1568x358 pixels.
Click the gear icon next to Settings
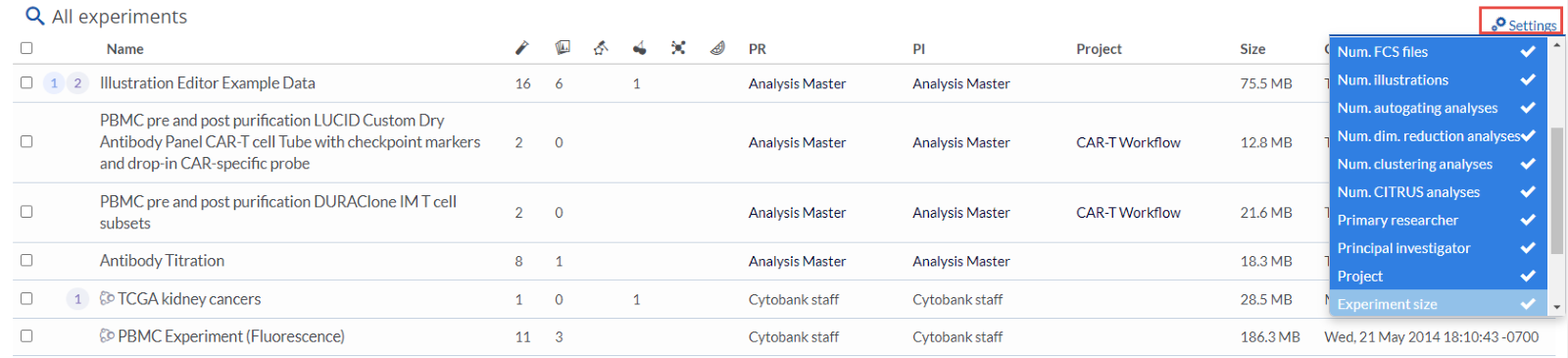[1498, 24]
